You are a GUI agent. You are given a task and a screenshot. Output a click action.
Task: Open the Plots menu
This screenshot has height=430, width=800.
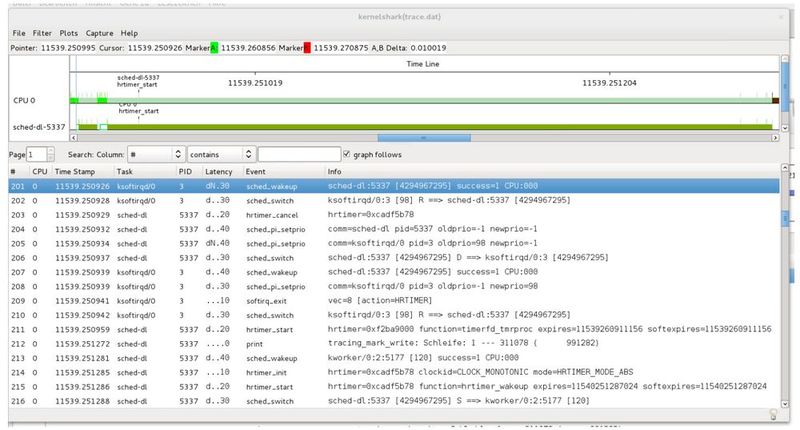(69, 33)
